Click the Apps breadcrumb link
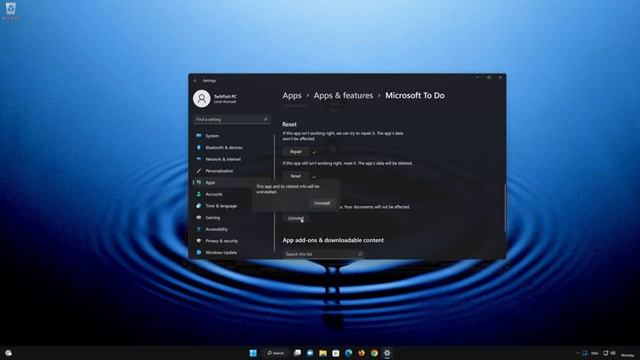 click(x=292, y=96)
